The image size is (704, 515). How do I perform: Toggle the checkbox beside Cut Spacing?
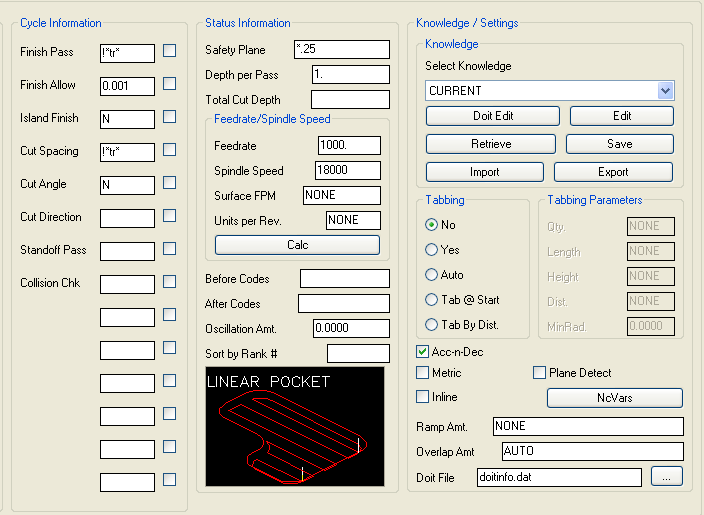point(169,150)
